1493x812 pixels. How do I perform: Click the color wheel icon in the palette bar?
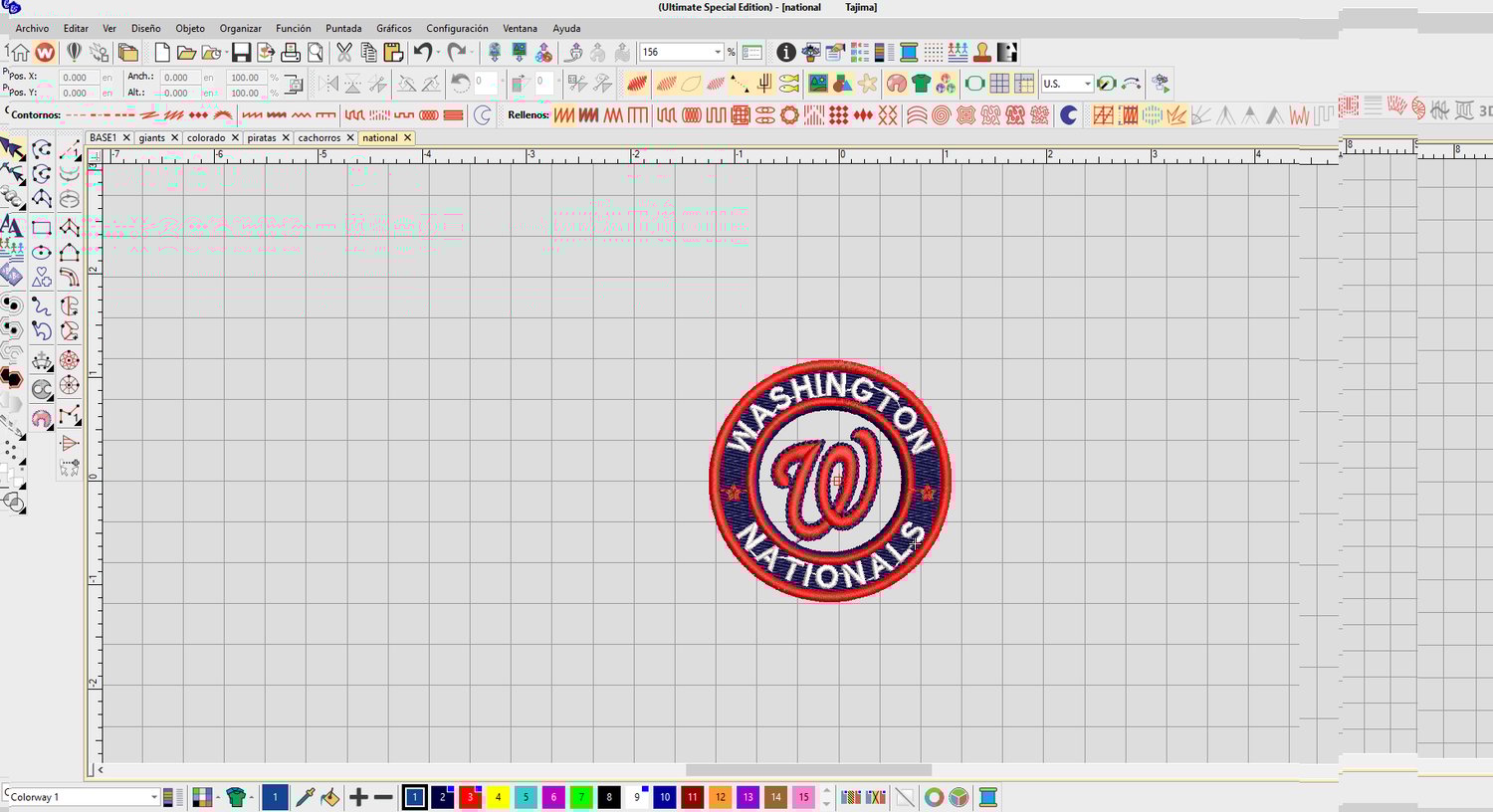click(x=934, y=797)
